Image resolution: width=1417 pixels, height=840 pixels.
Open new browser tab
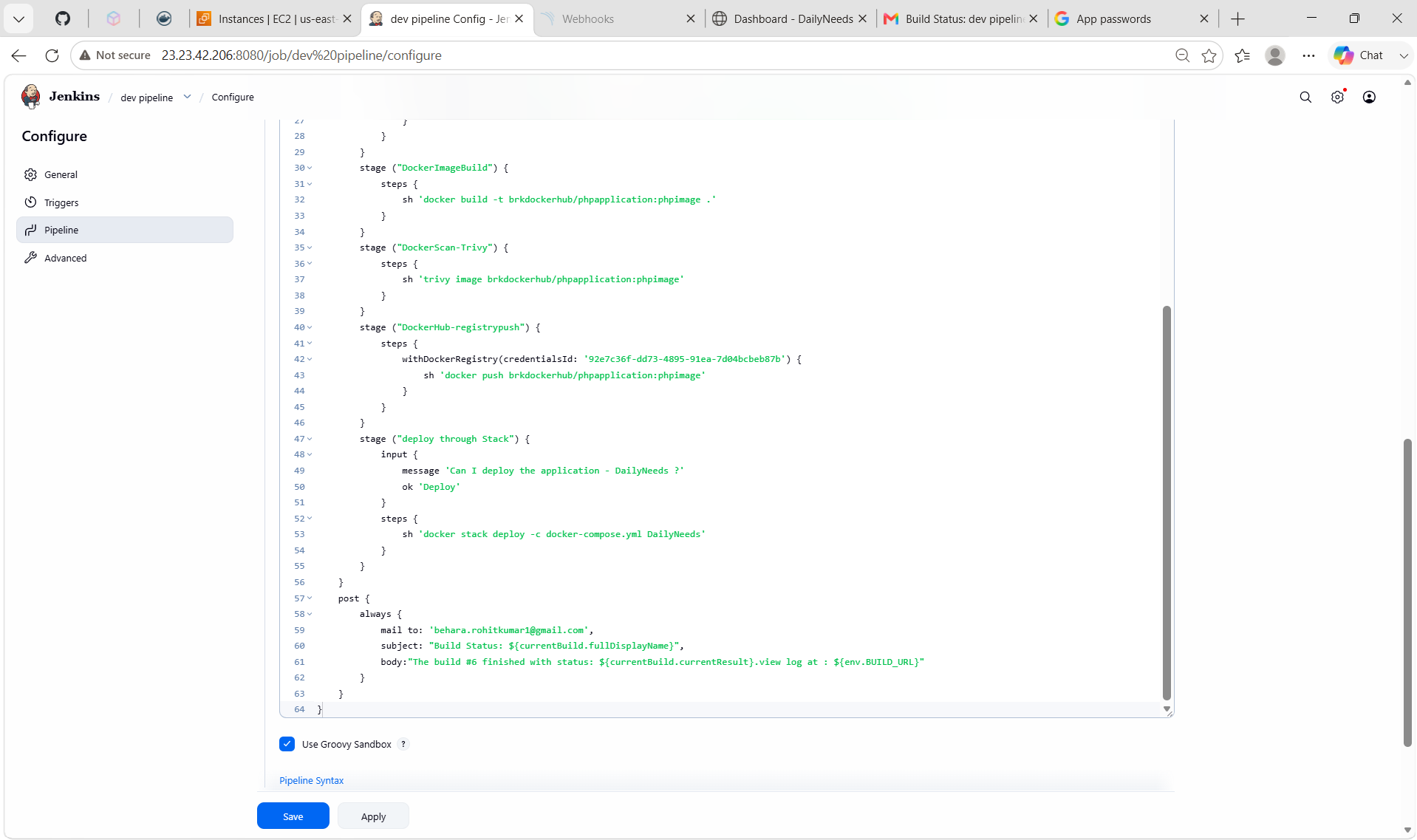(1238, 18)
